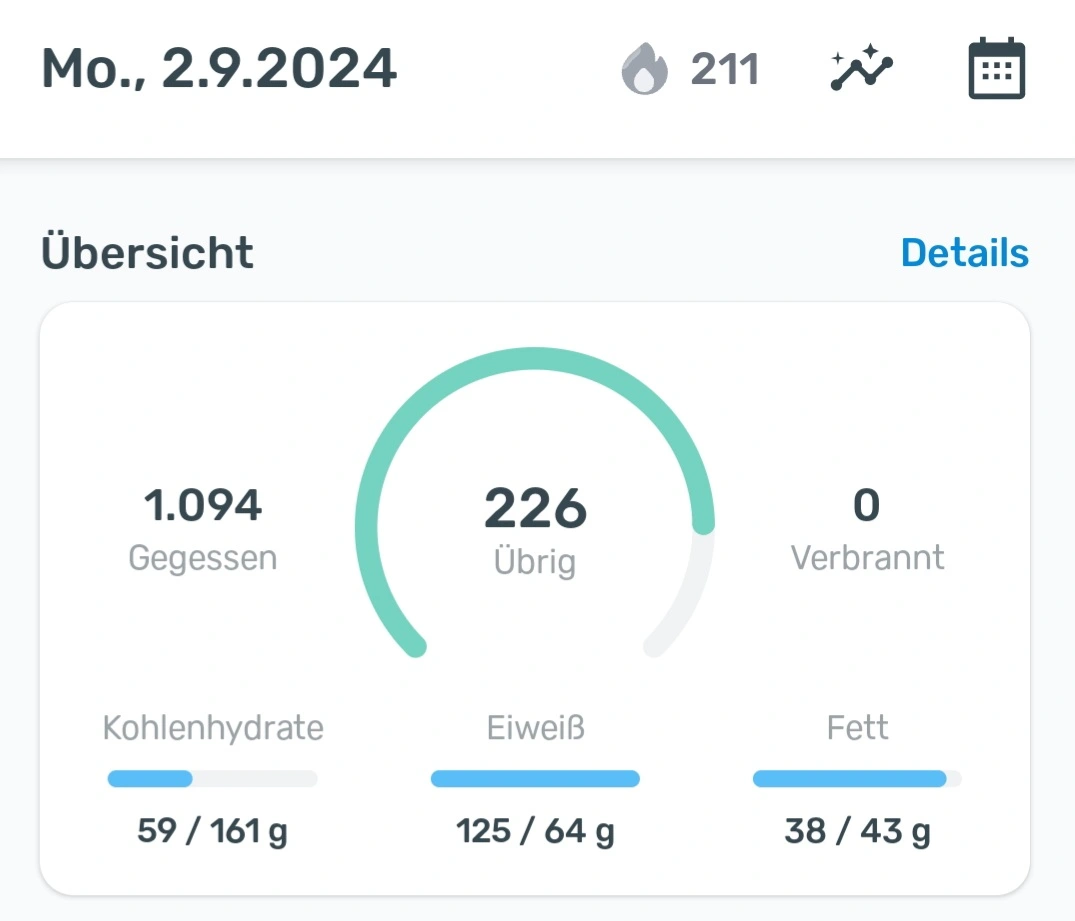The image size is (1075, 921).
Task: Open the Details link
Action: pyautogui.click(x=964, y=254)
